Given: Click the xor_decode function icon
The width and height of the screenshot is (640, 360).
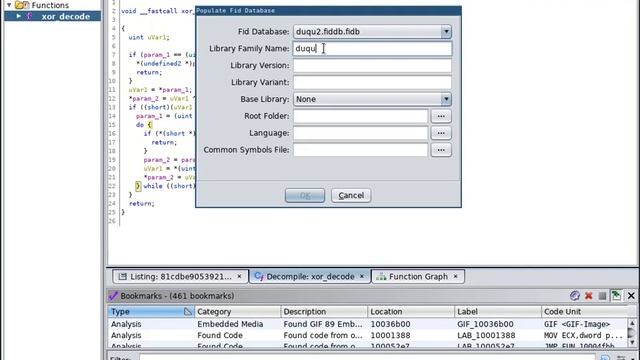Looking at the screenshot, I should pyautogui.click(x=29, y=16).
